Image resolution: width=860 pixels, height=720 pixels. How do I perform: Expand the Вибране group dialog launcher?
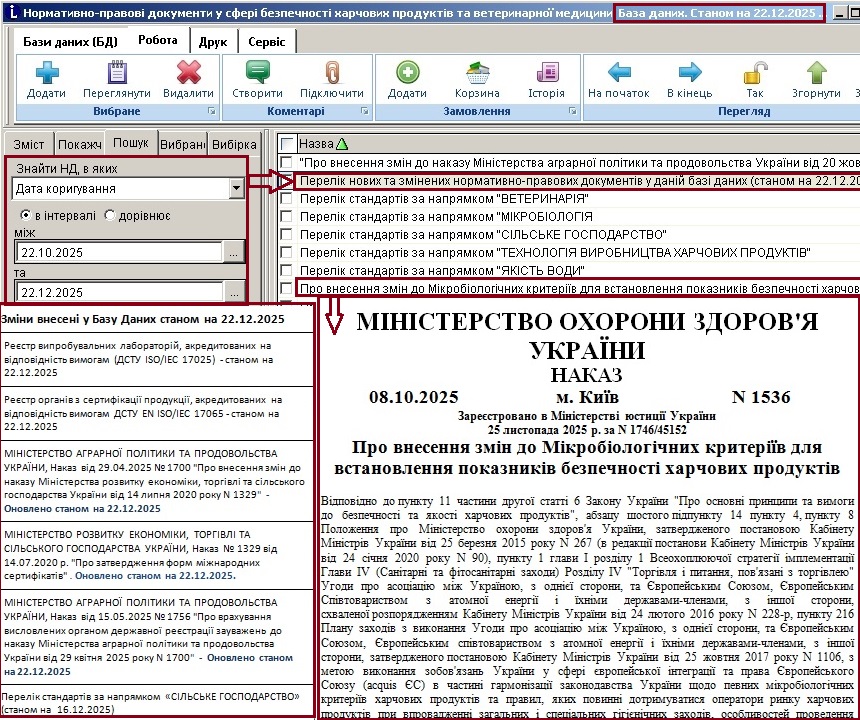pyautogui.click(x=211, y=111)
